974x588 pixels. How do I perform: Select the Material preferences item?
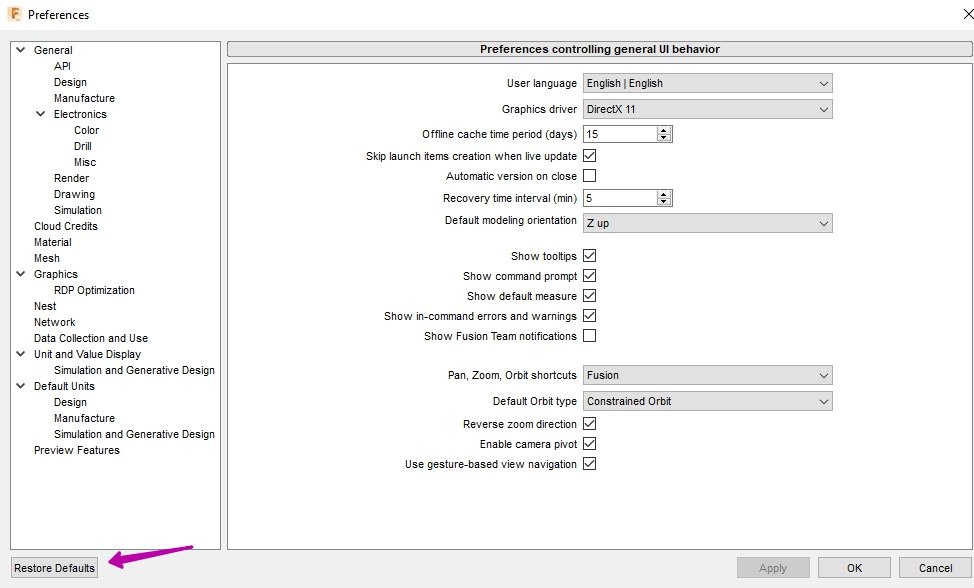point(53,242)
